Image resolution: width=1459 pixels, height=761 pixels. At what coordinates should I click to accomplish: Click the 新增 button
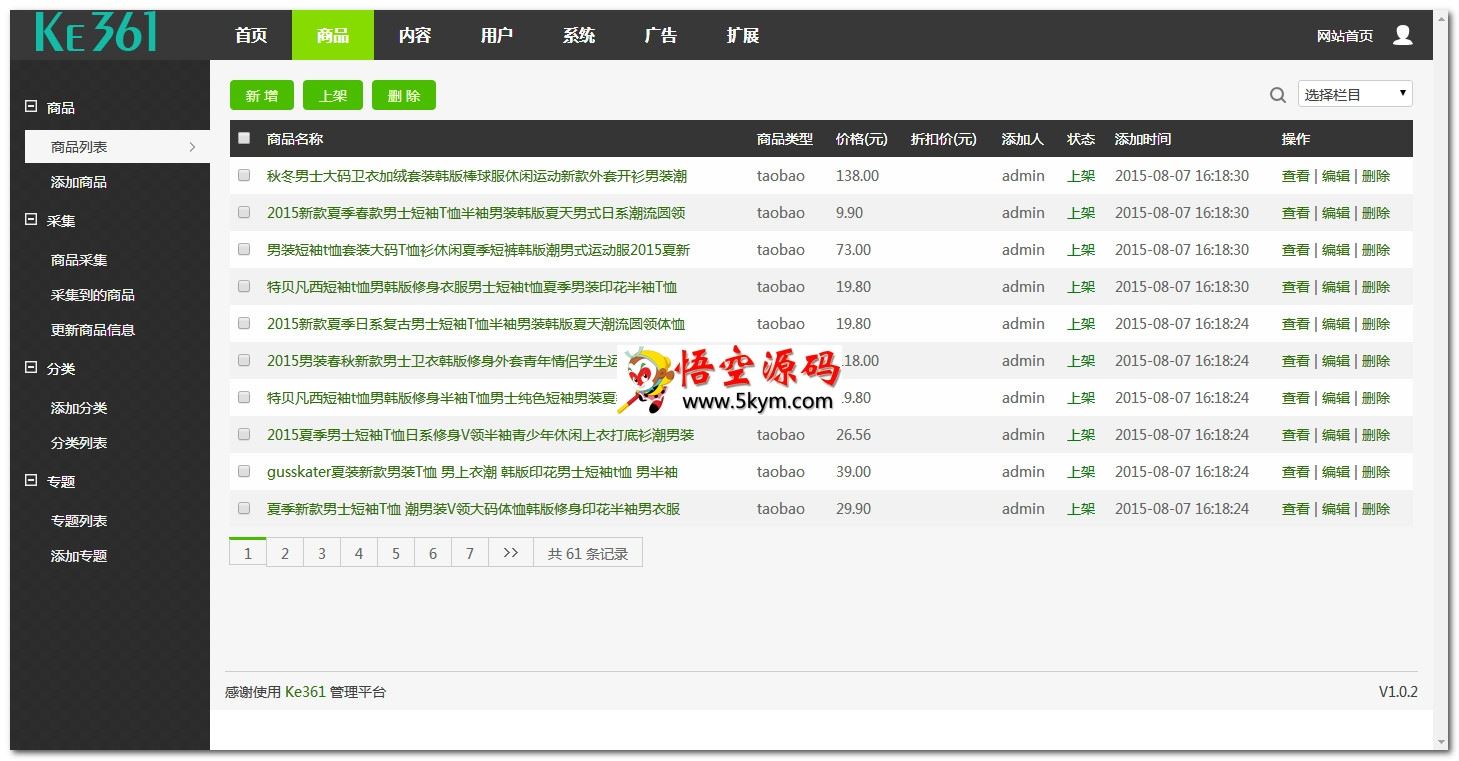262,95
